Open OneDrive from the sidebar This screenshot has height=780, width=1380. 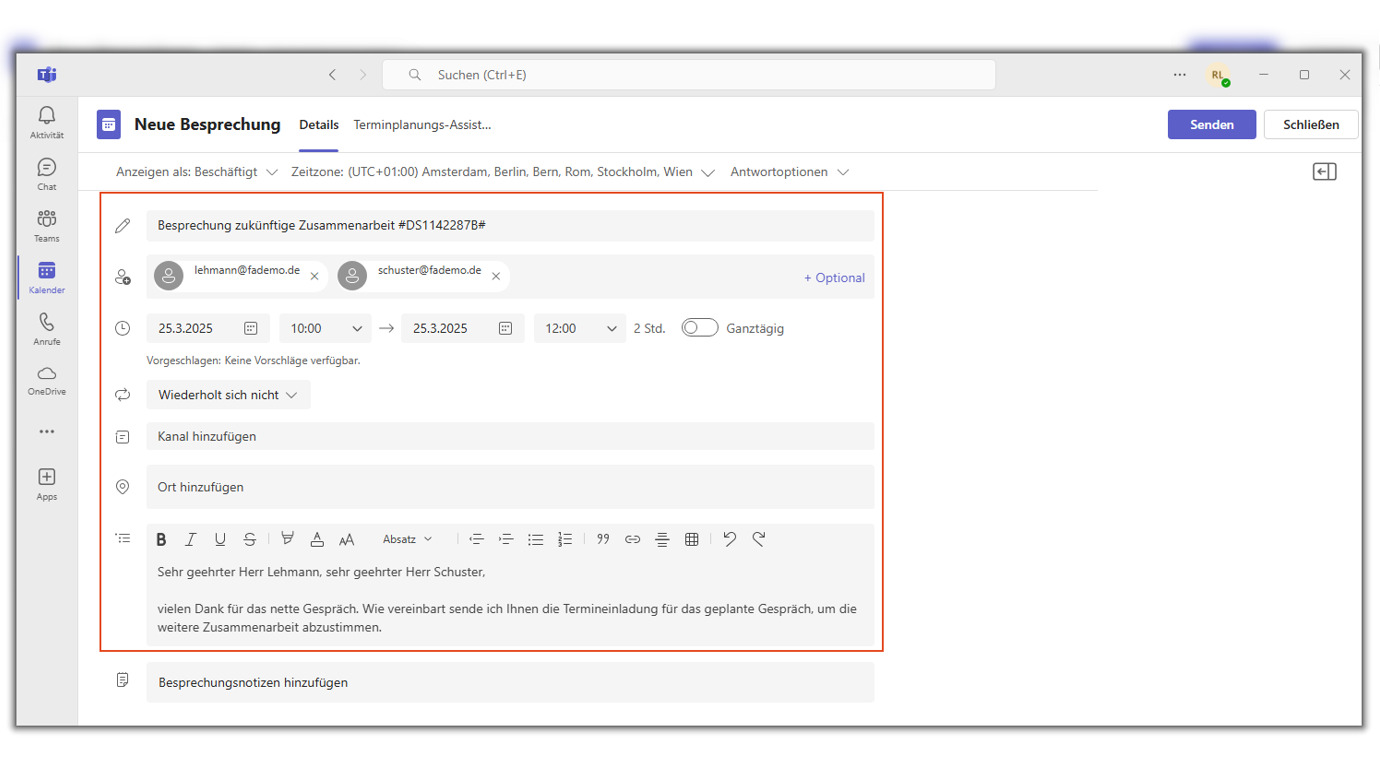46,380
